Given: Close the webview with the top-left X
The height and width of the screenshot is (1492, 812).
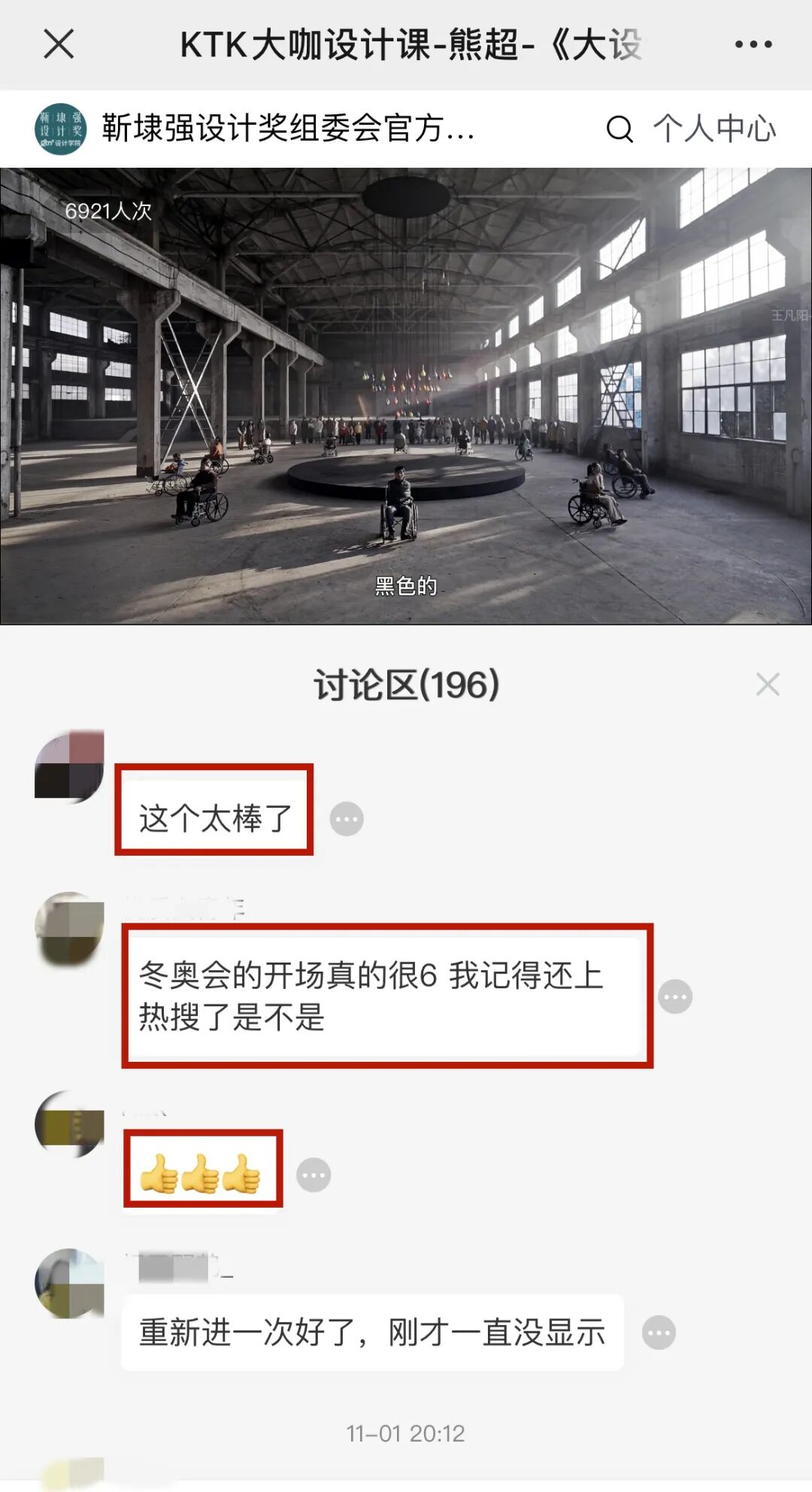Looking at the screenshot, I should click(x=59, y=44).
